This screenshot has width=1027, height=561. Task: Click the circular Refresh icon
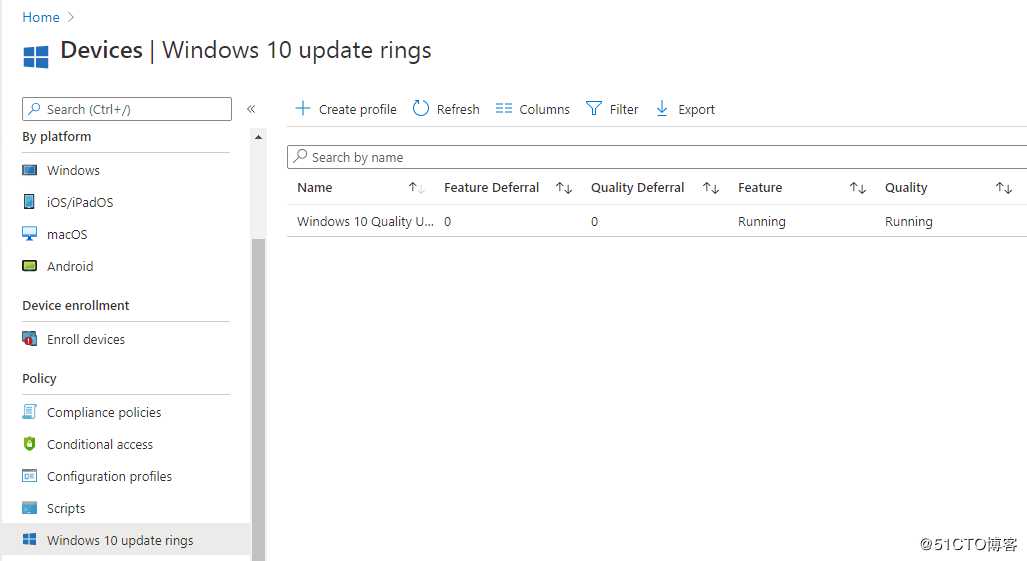[x=420, y=109]
